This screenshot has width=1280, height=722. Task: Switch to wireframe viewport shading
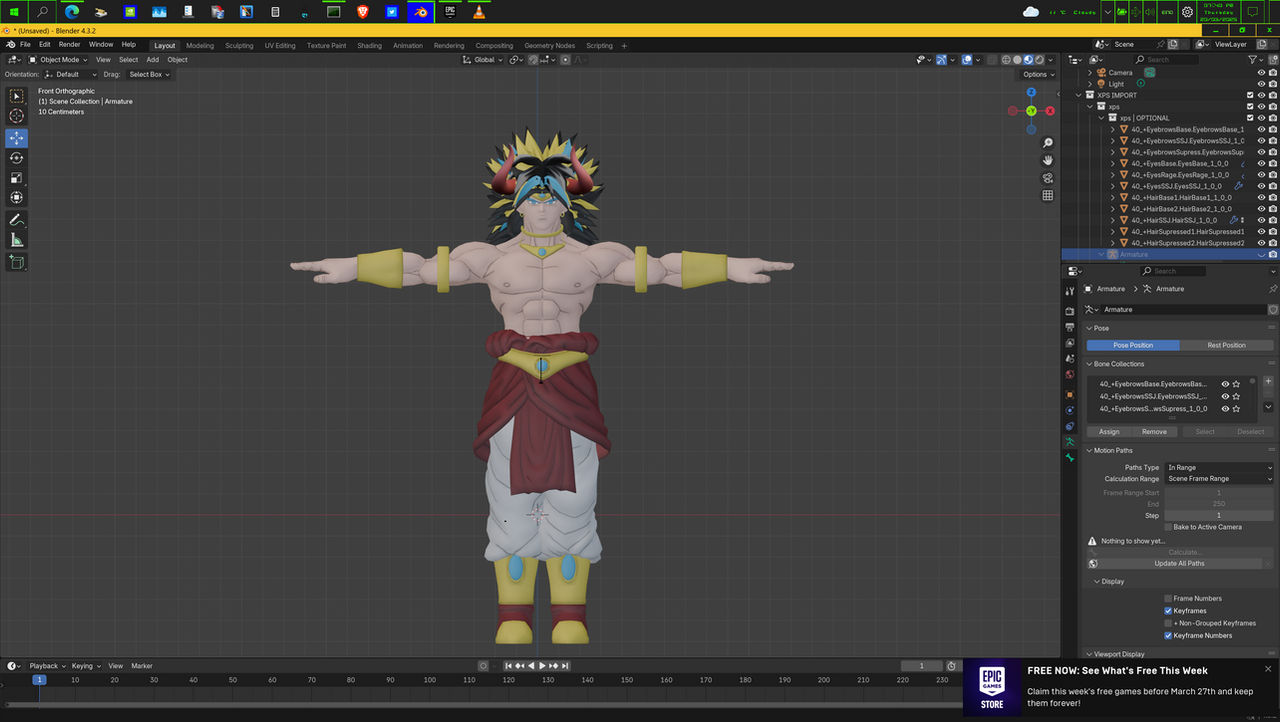(x=1006, y=60)
